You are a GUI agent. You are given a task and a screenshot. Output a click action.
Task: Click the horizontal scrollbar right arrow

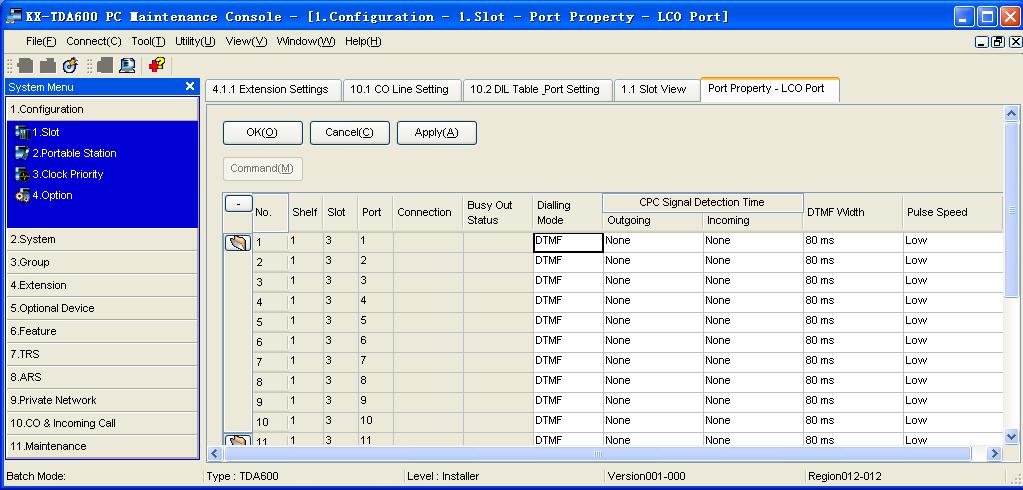[x=994, y=453]
